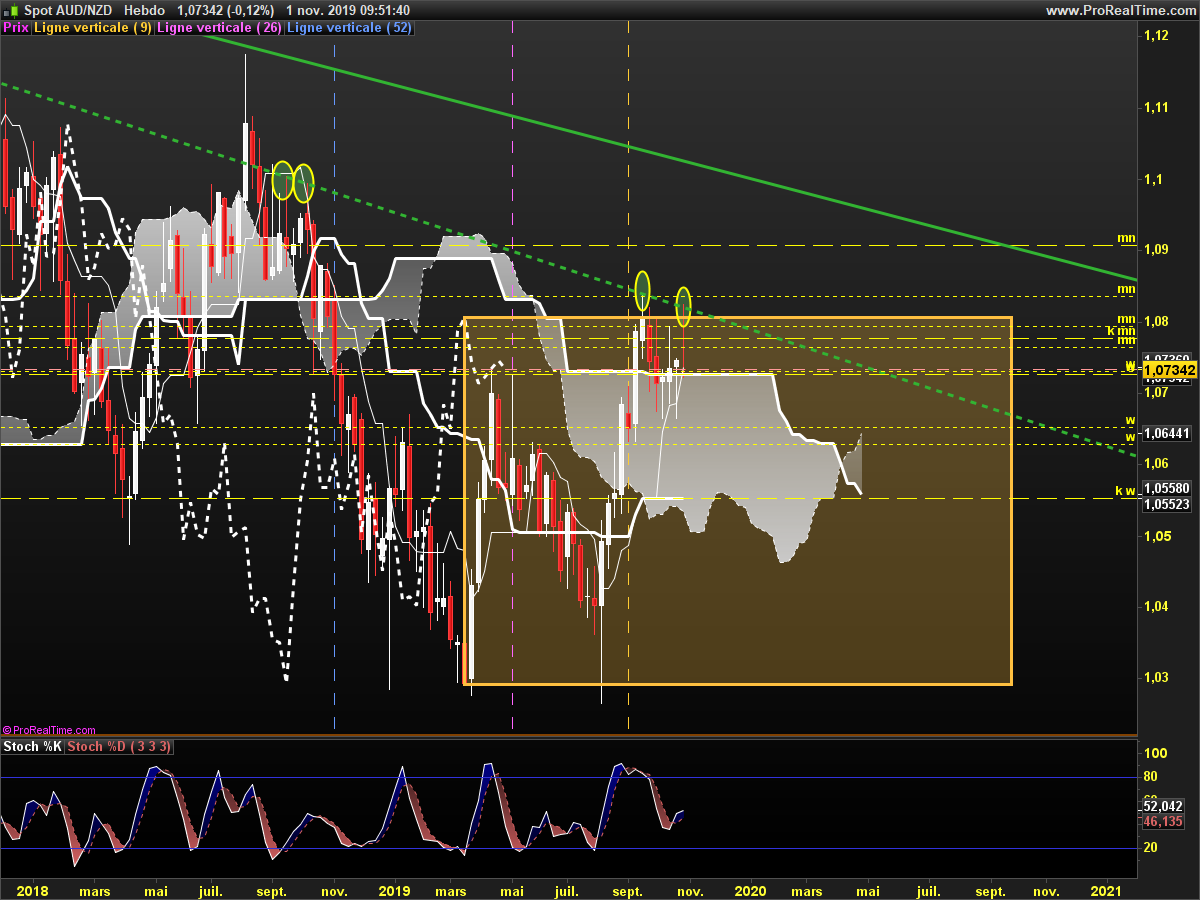Click the 2020 label on time axis
1200x900 pixels.
click(x=750, y=890)
